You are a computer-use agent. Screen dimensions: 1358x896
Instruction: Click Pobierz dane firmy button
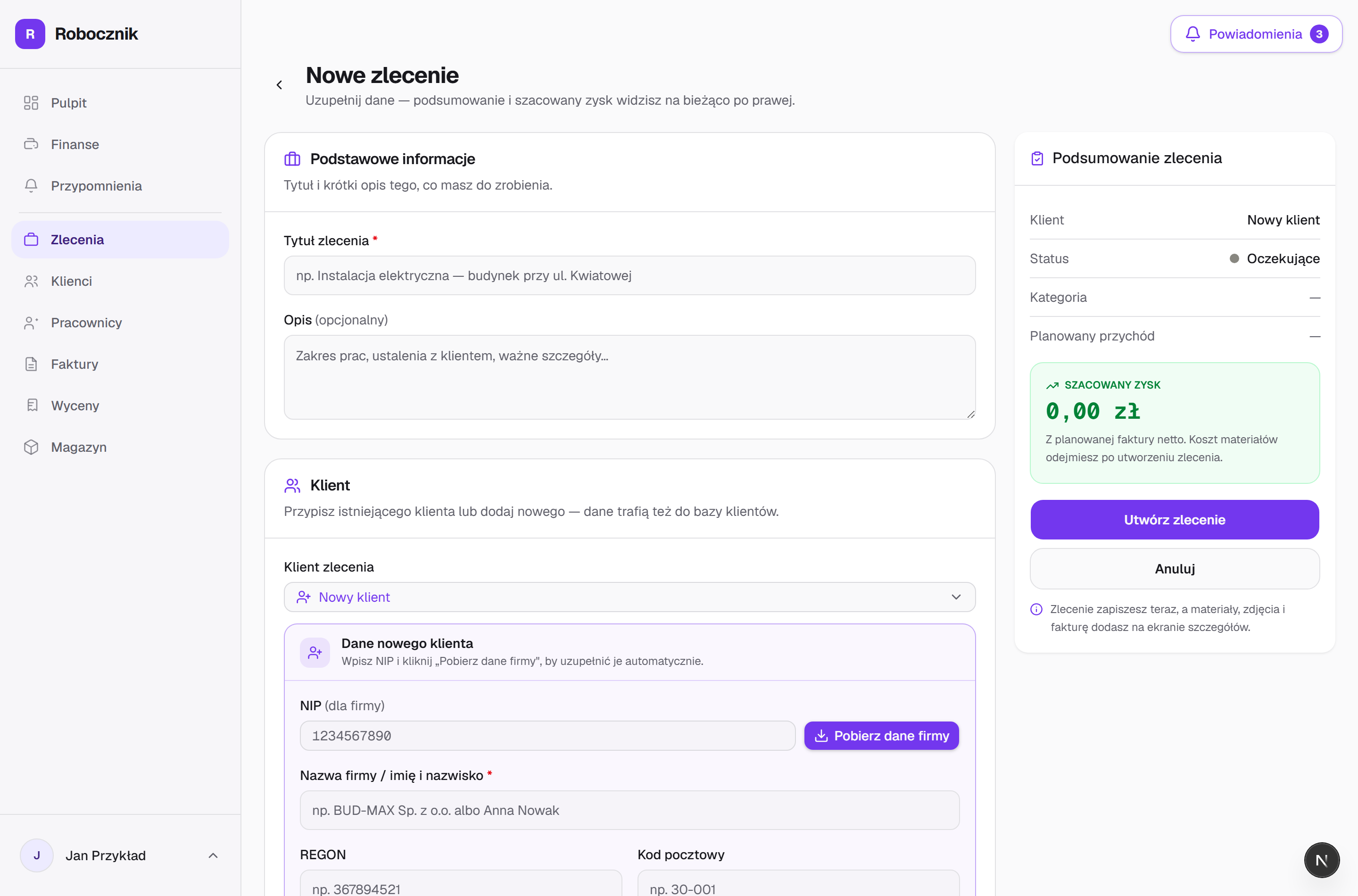click(882, 736)
